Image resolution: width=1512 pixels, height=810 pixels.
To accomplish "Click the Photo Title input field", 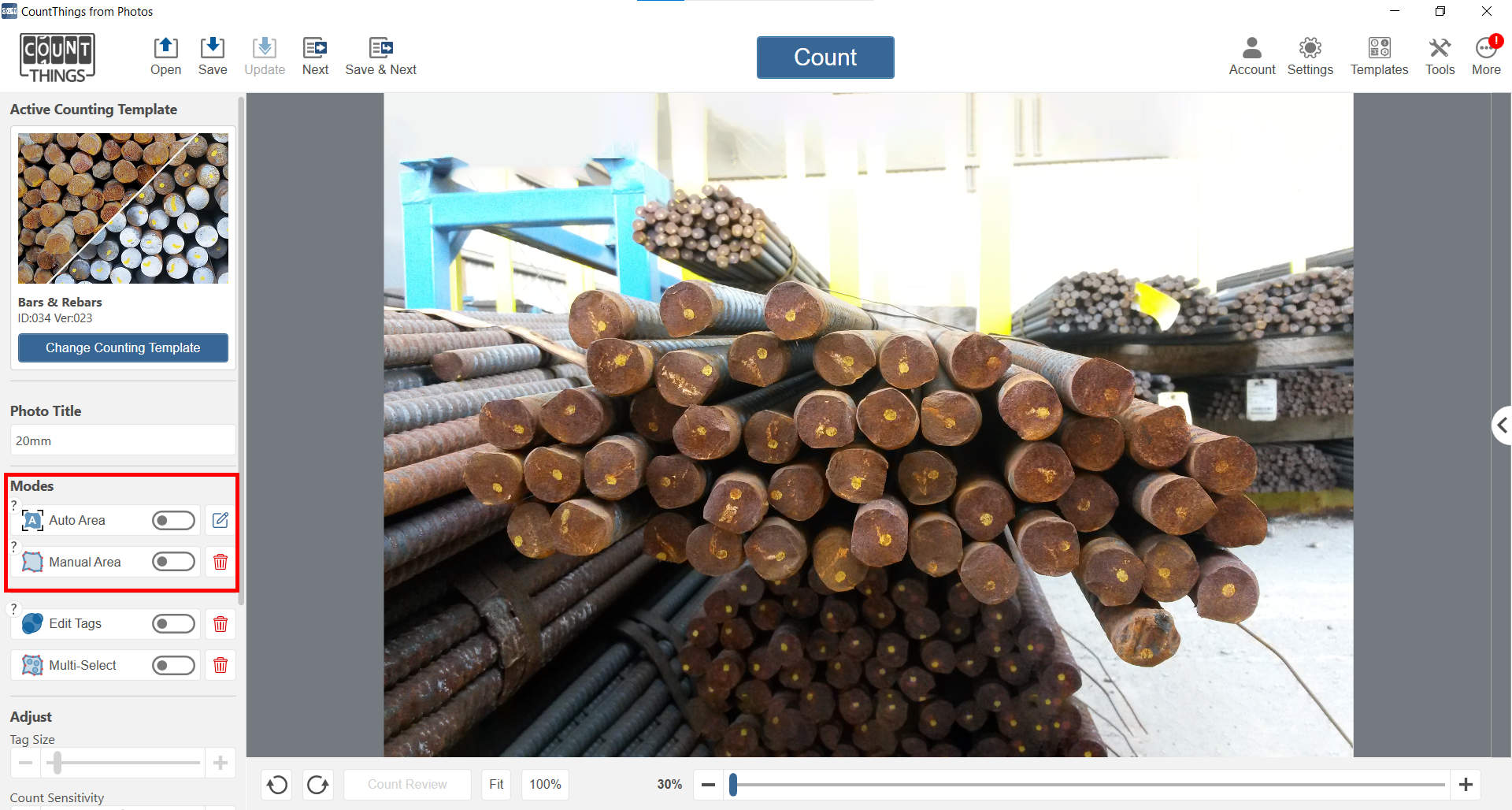I will (x=123, y=440).
